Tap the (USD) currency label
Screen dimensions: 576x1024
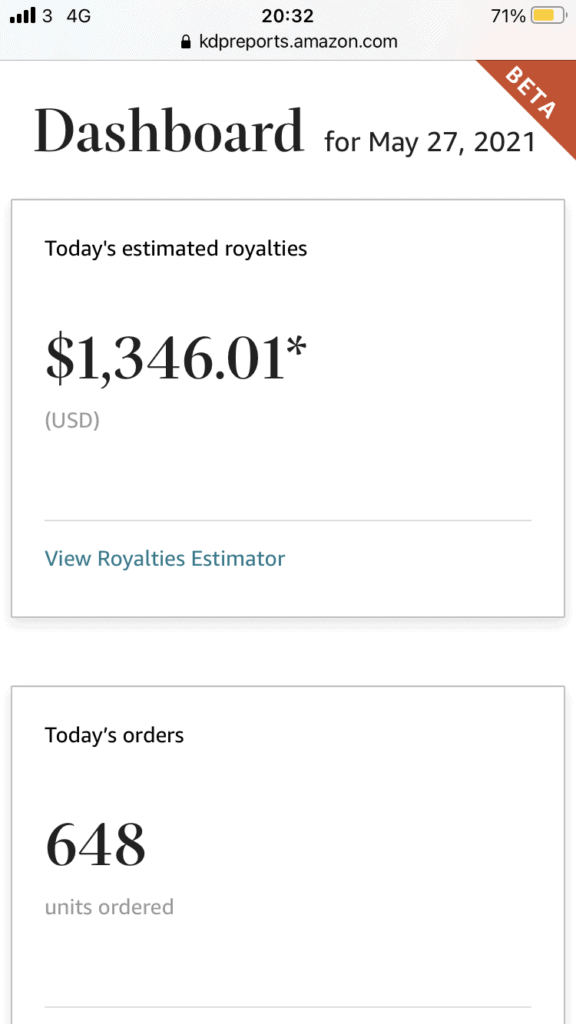(72, 421)
